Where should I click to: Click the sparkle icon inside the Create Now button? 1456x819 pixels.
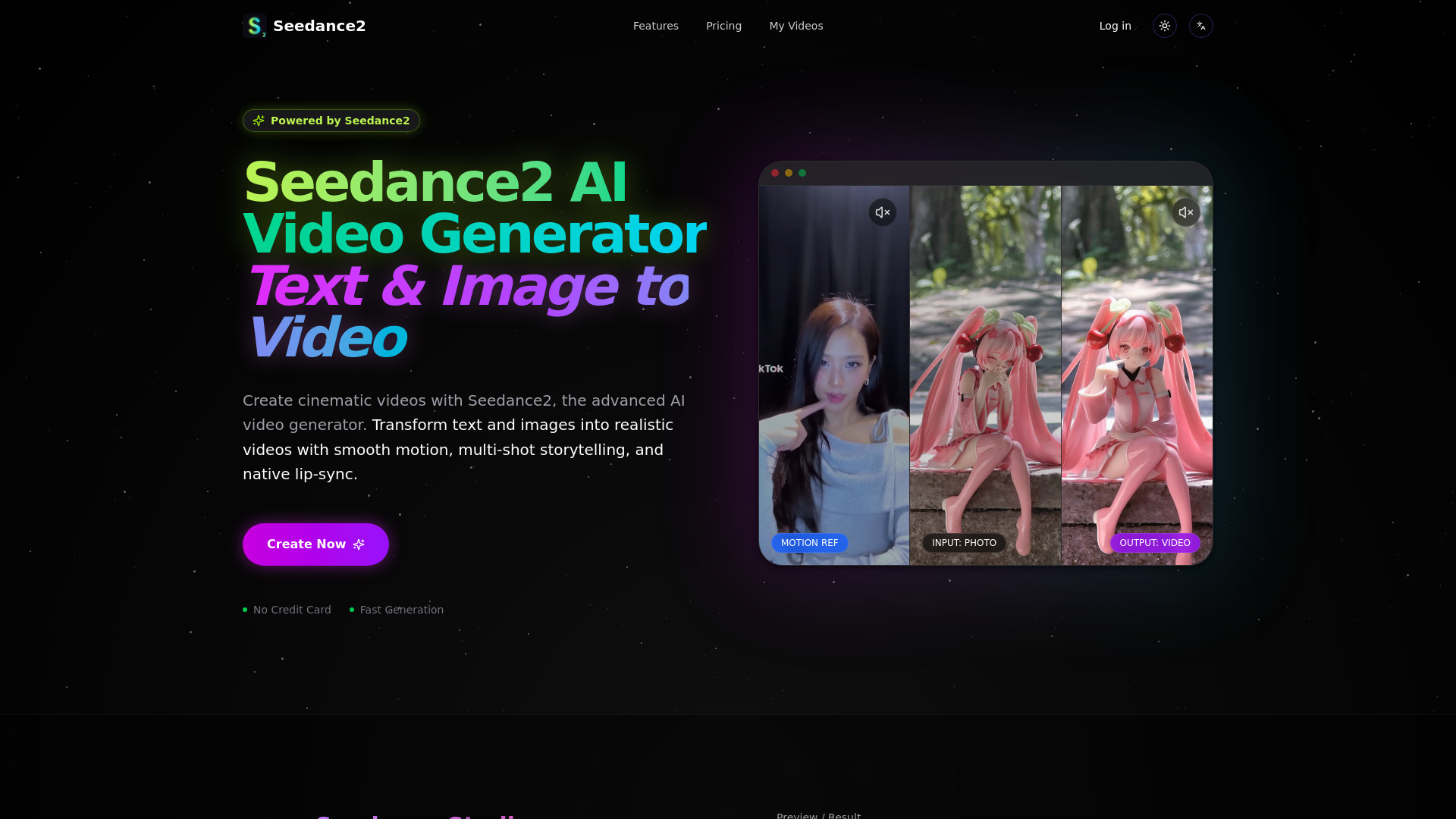click(x=359, y=544)
